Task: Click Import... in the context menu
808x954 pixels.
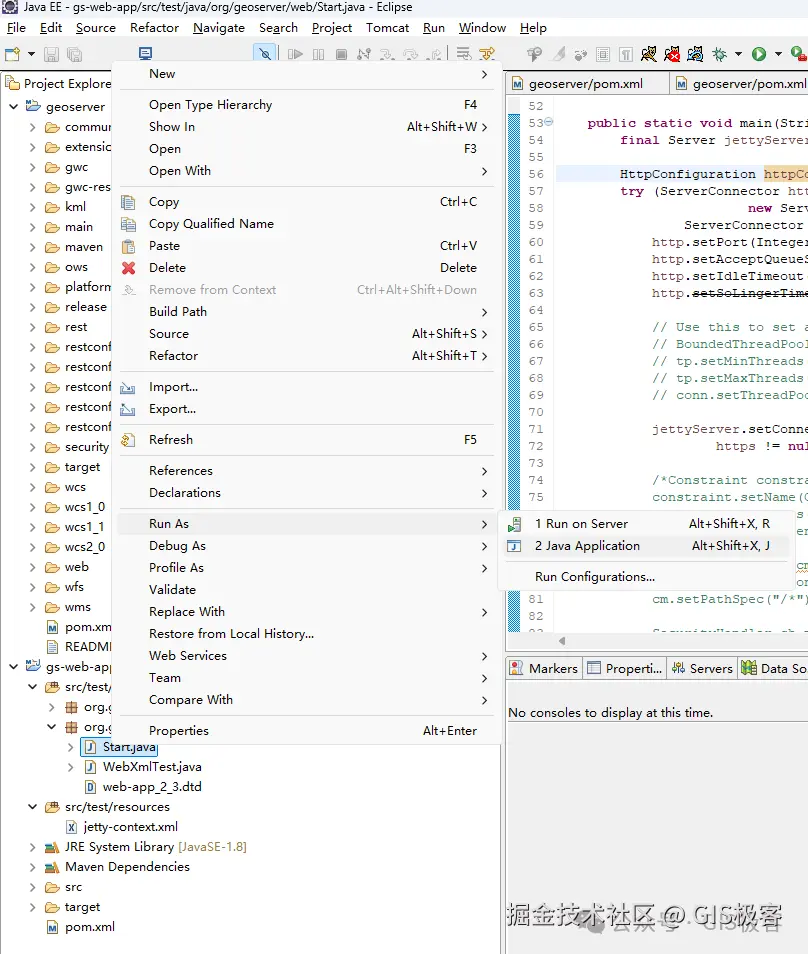Action: [x=307, y=387]
